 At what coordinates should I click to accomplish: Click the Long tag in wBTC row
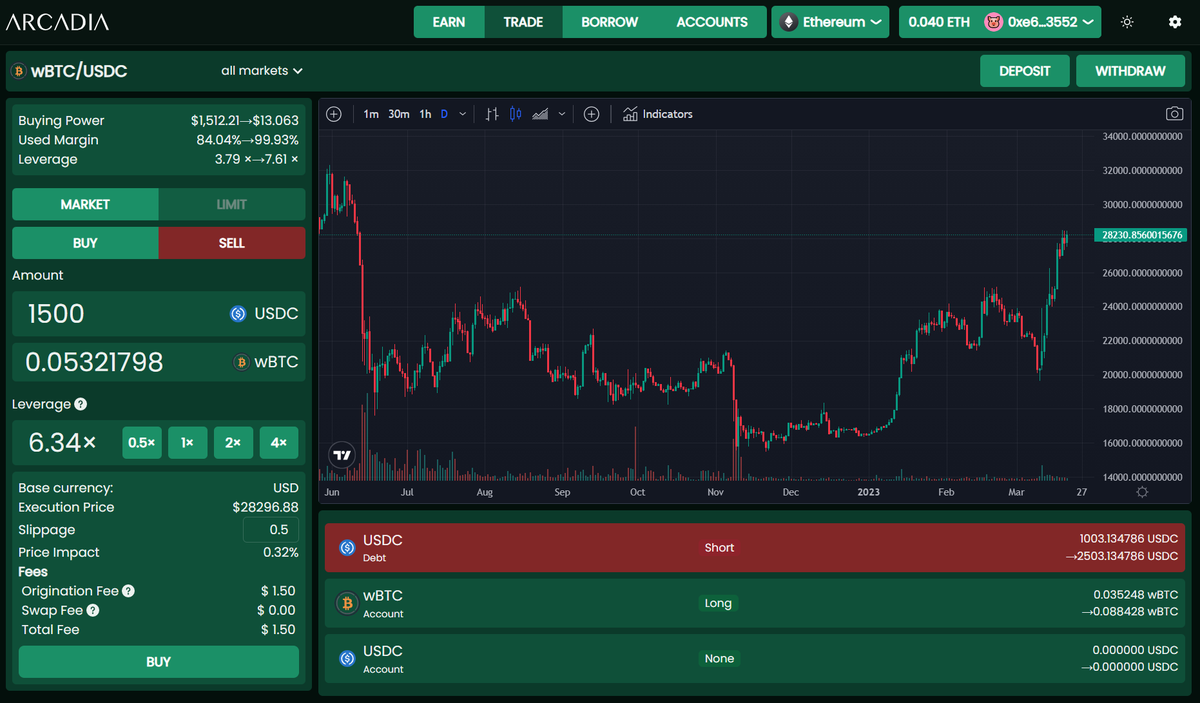718,603
